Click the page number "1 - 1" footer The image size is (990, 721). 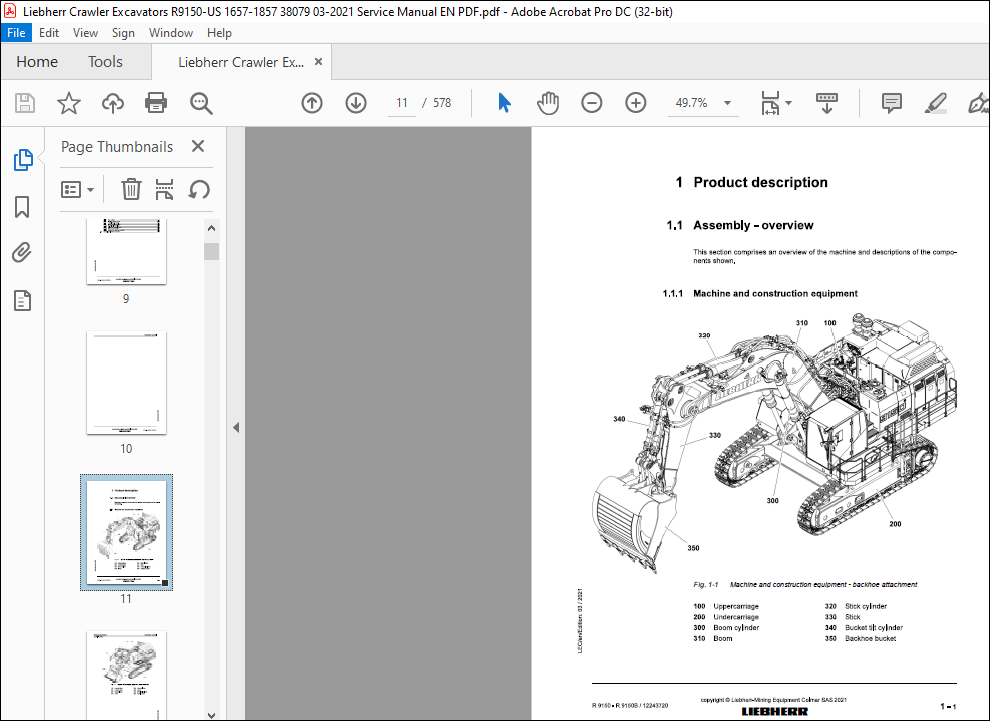[x=948, y=706]
